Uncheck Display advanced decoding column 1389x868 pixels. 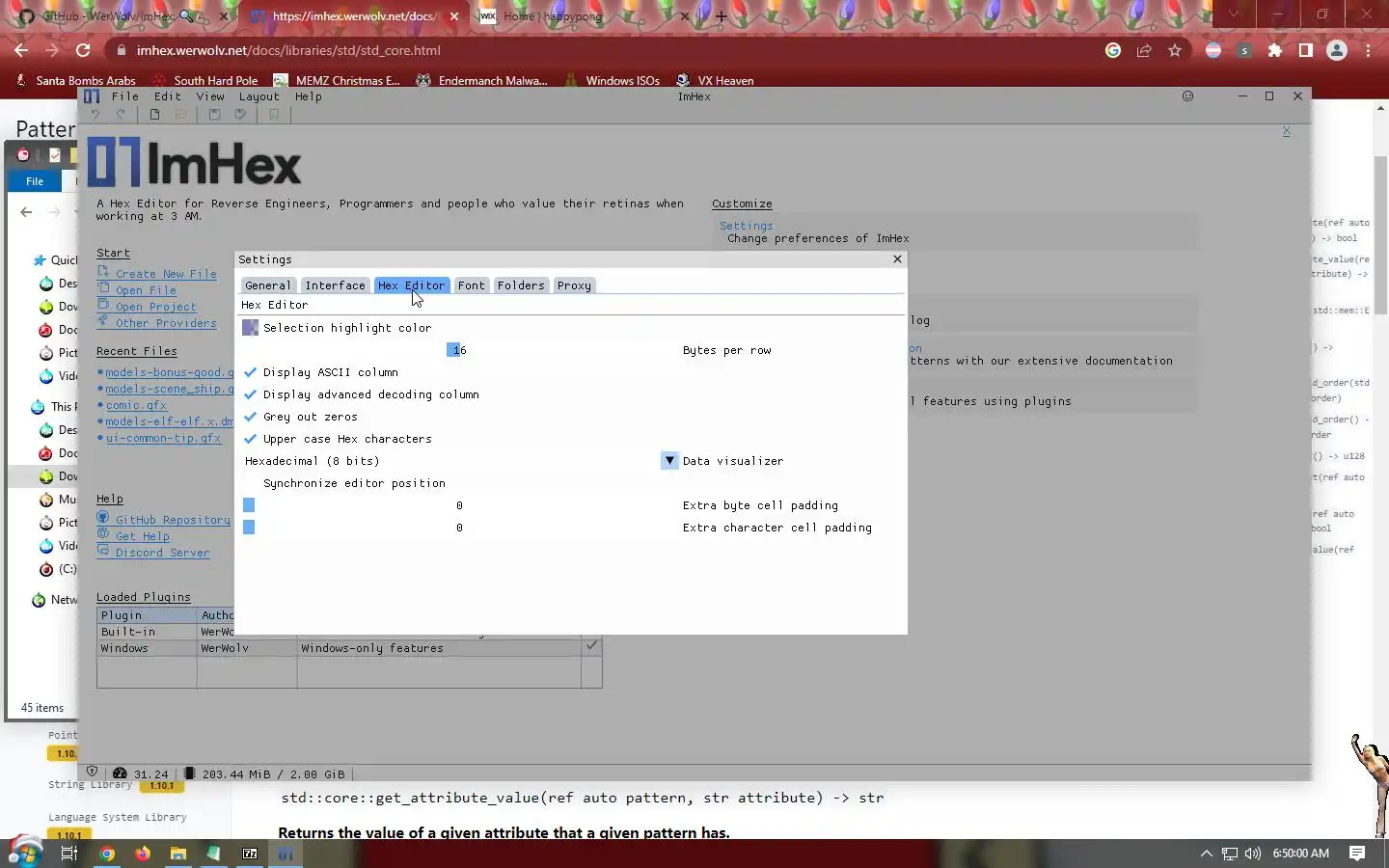pyautogui.click(x=251, y=394)
